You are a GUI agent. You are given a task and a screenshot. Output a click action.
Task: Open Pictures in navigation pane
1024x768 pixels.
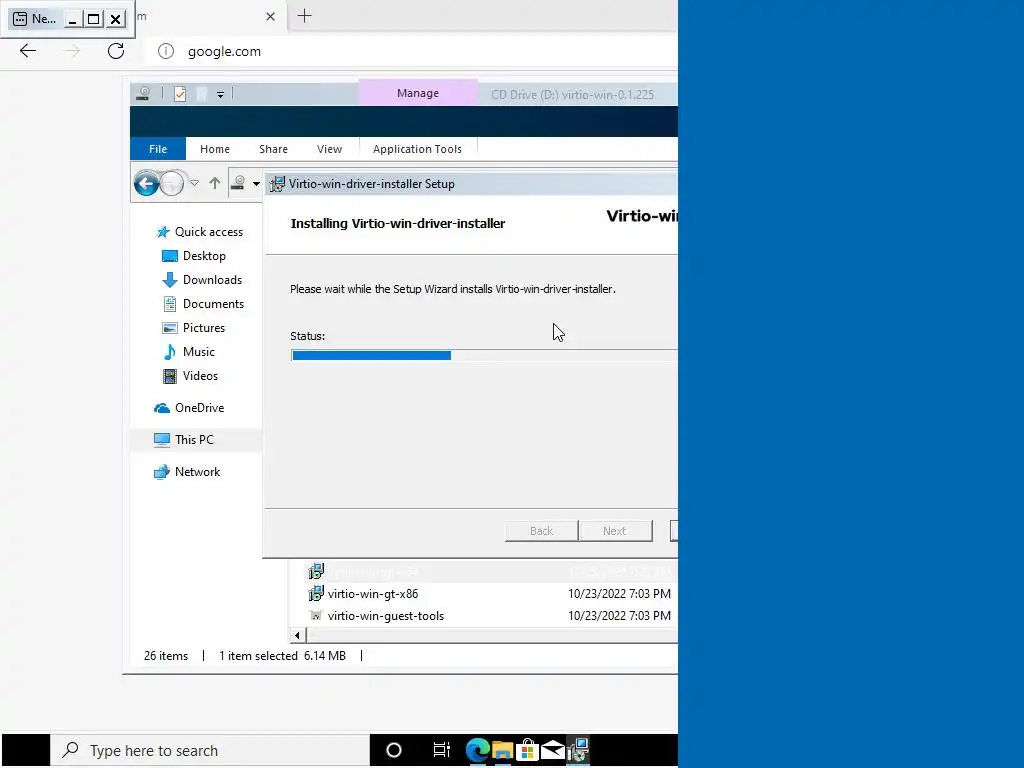[x=193, y=328]
